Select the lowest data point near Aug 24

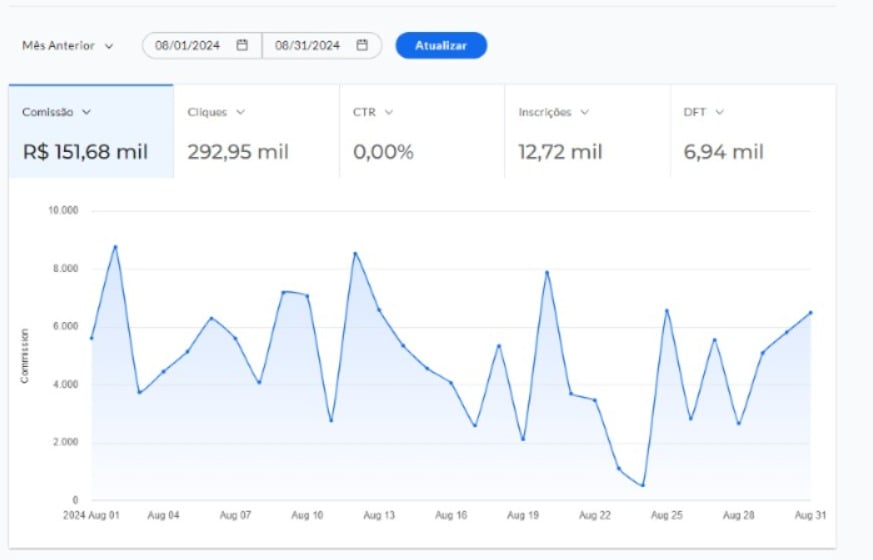pyautogui.click(x=642, y=485)
